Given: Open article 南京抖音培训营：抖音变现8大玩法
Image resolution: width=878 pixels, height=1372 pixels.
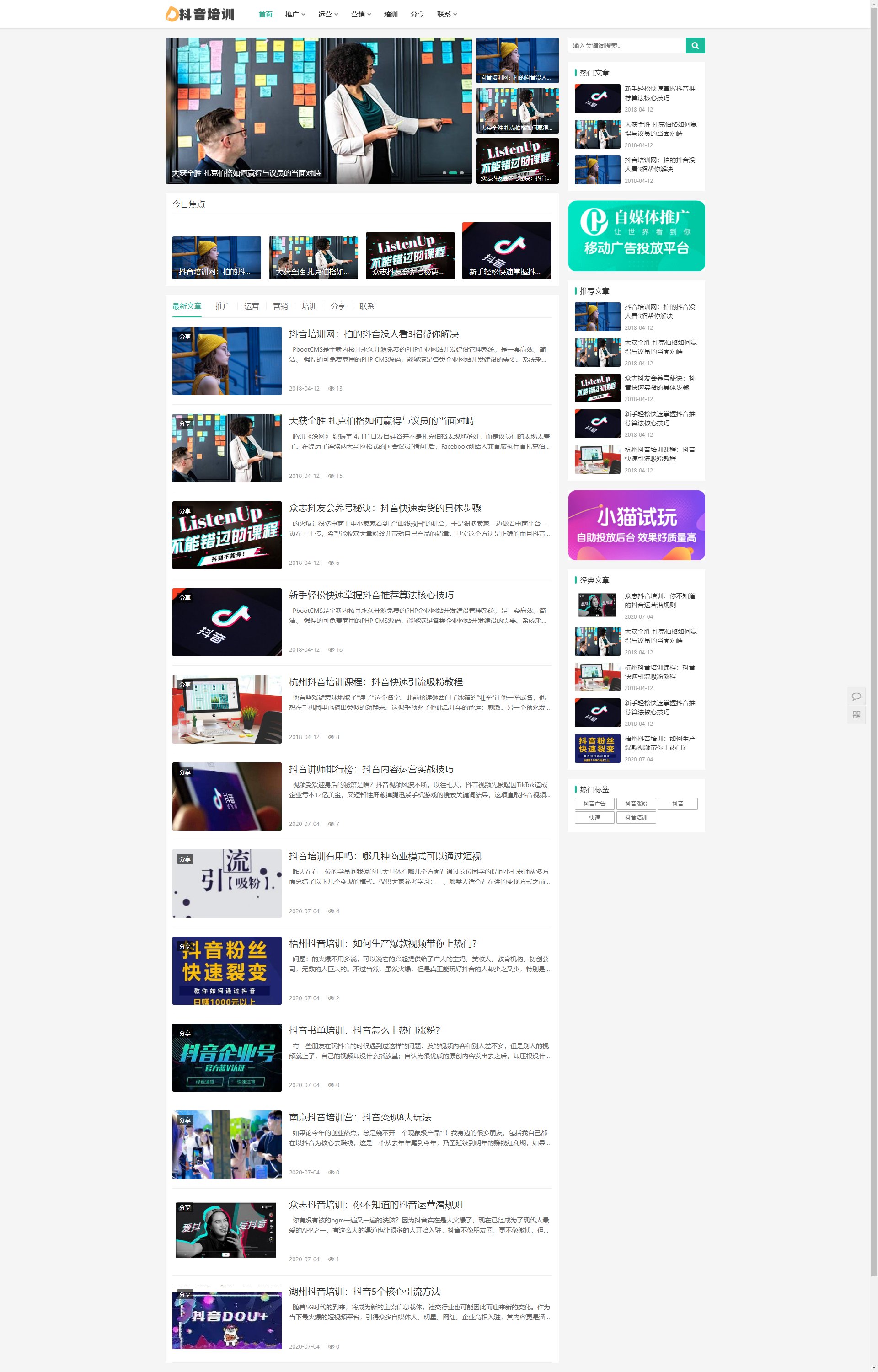Looking at the screenshot, I should tap(360, 1117).
